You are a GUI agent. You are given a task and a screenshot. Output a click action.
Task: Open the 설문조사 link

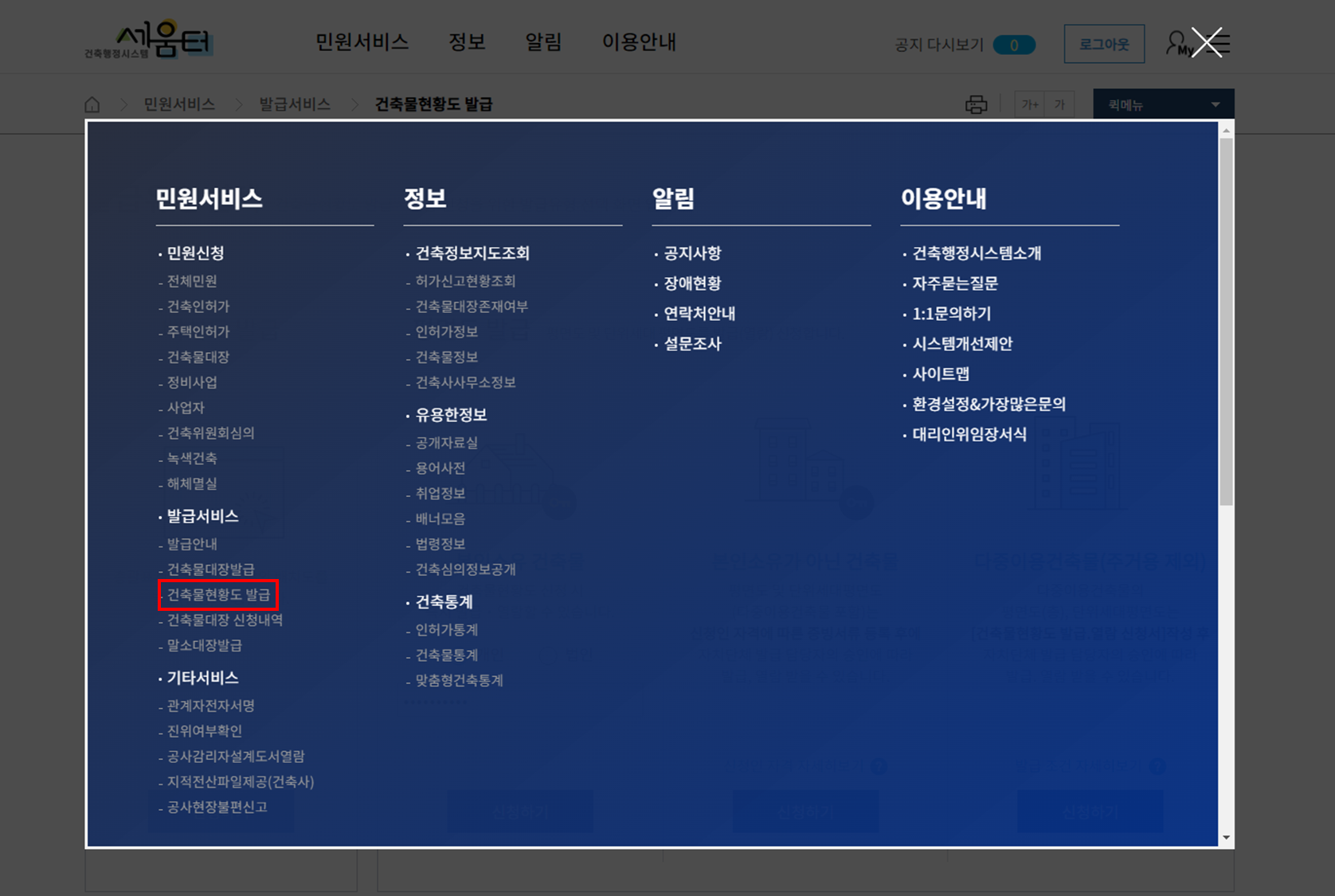point(691,344)
